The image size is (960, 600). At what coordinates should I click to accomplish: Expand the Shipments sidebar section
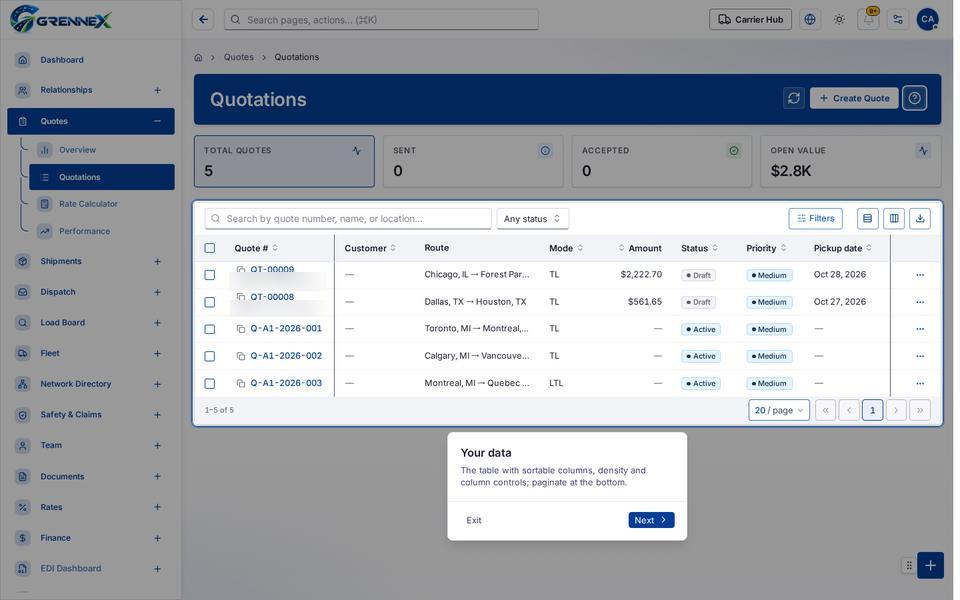(x=157, y=261)
